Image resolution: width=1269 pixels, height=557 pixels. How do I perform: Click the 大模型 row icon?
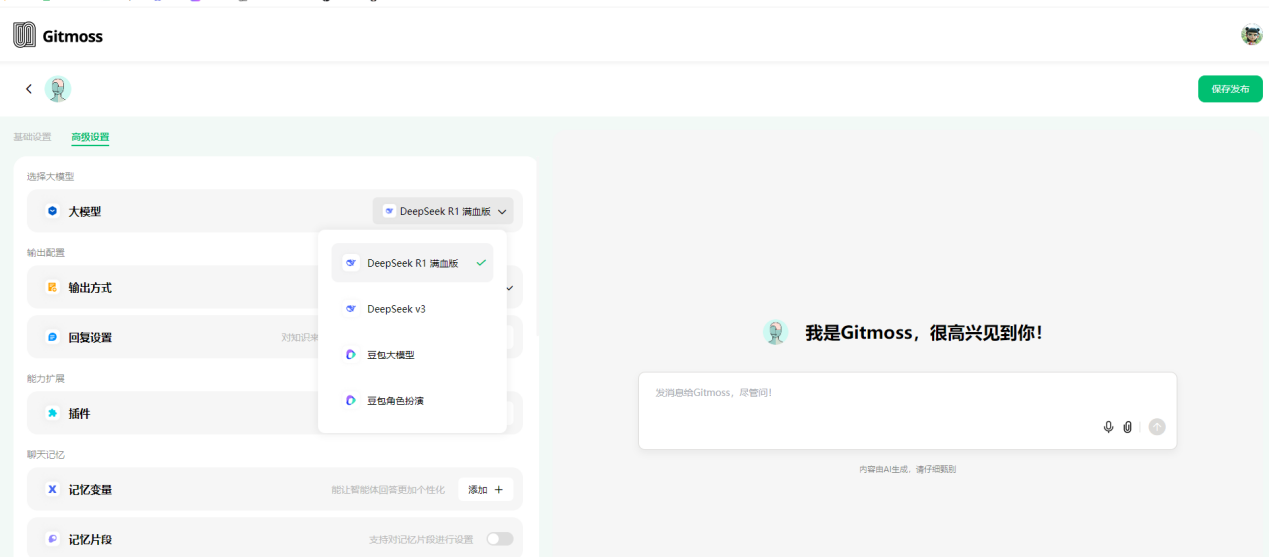pyautogui.click(x=52, y=211)
